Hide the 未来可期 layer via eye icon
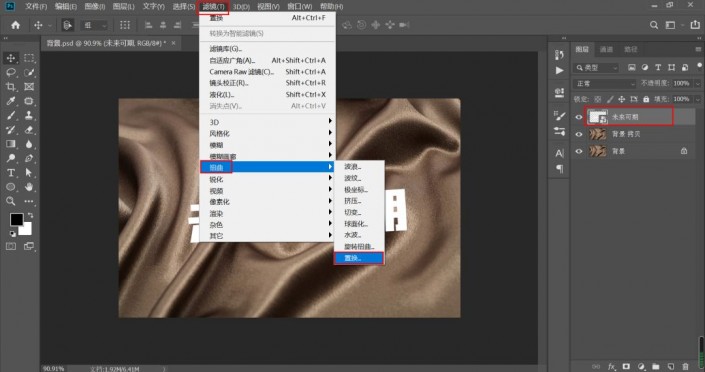The image size is (705, 372). 579,117
